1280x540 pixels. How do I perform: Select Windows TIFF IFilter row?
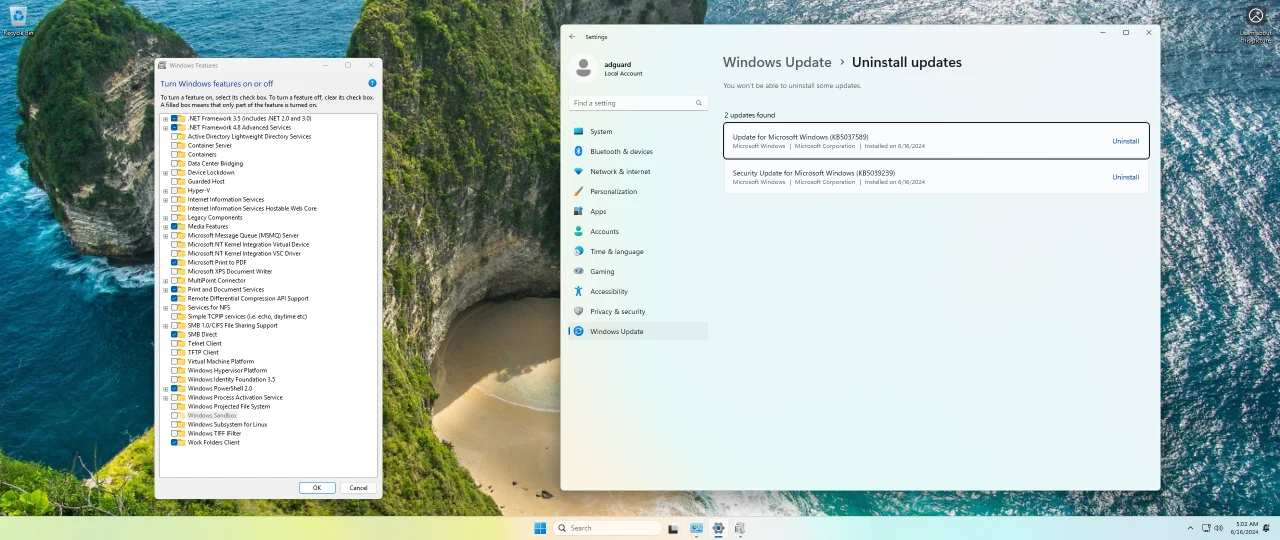[214, 434]
